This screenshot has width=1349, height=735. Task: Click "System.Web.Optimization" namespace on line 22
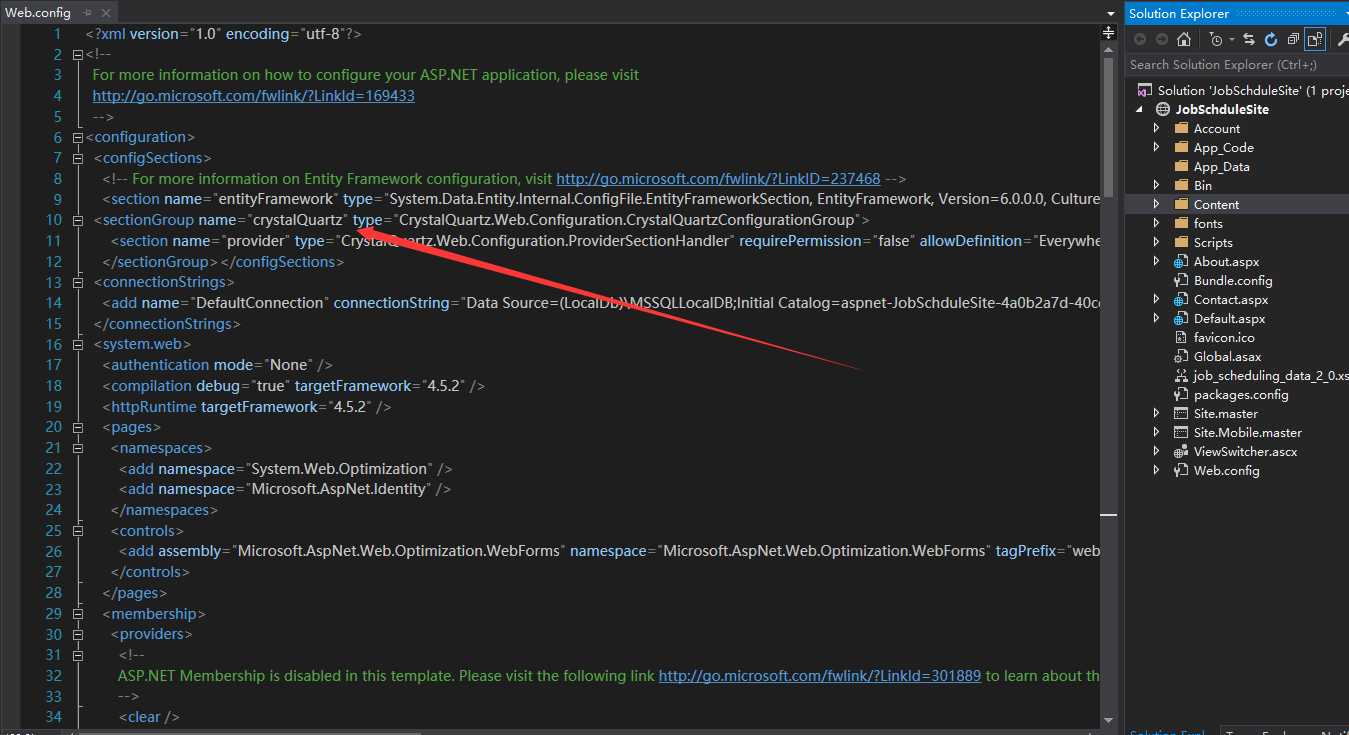pyautogui.click(x=339, y=469)
